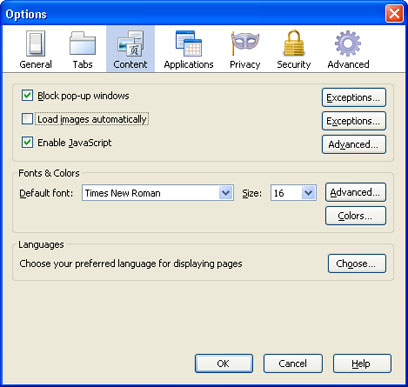The image size is (408, 387).
Task: Uncheck Block pop-up windows checkbox
Action: [27, 95]
